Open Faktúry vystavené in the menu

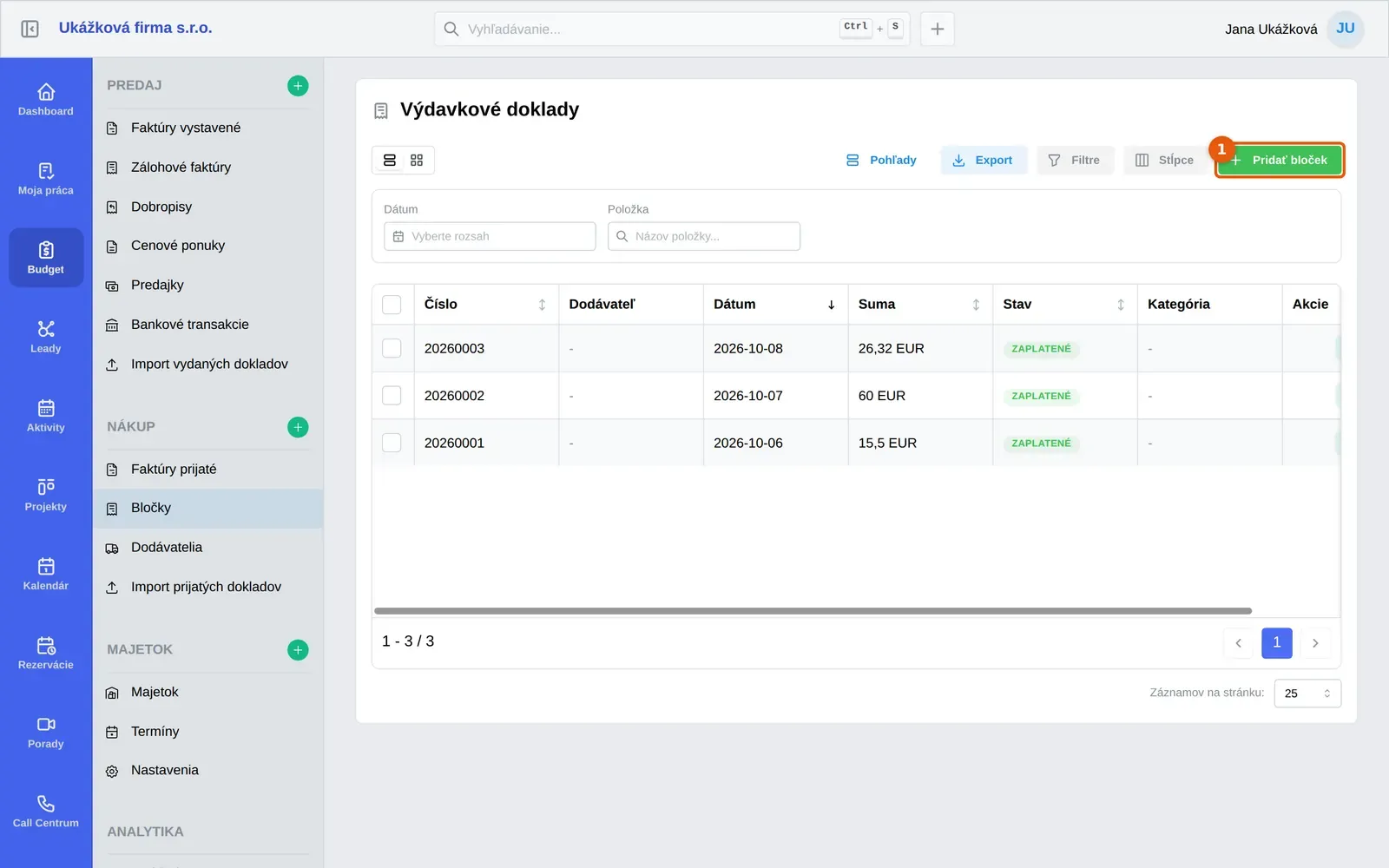[207, 128]
